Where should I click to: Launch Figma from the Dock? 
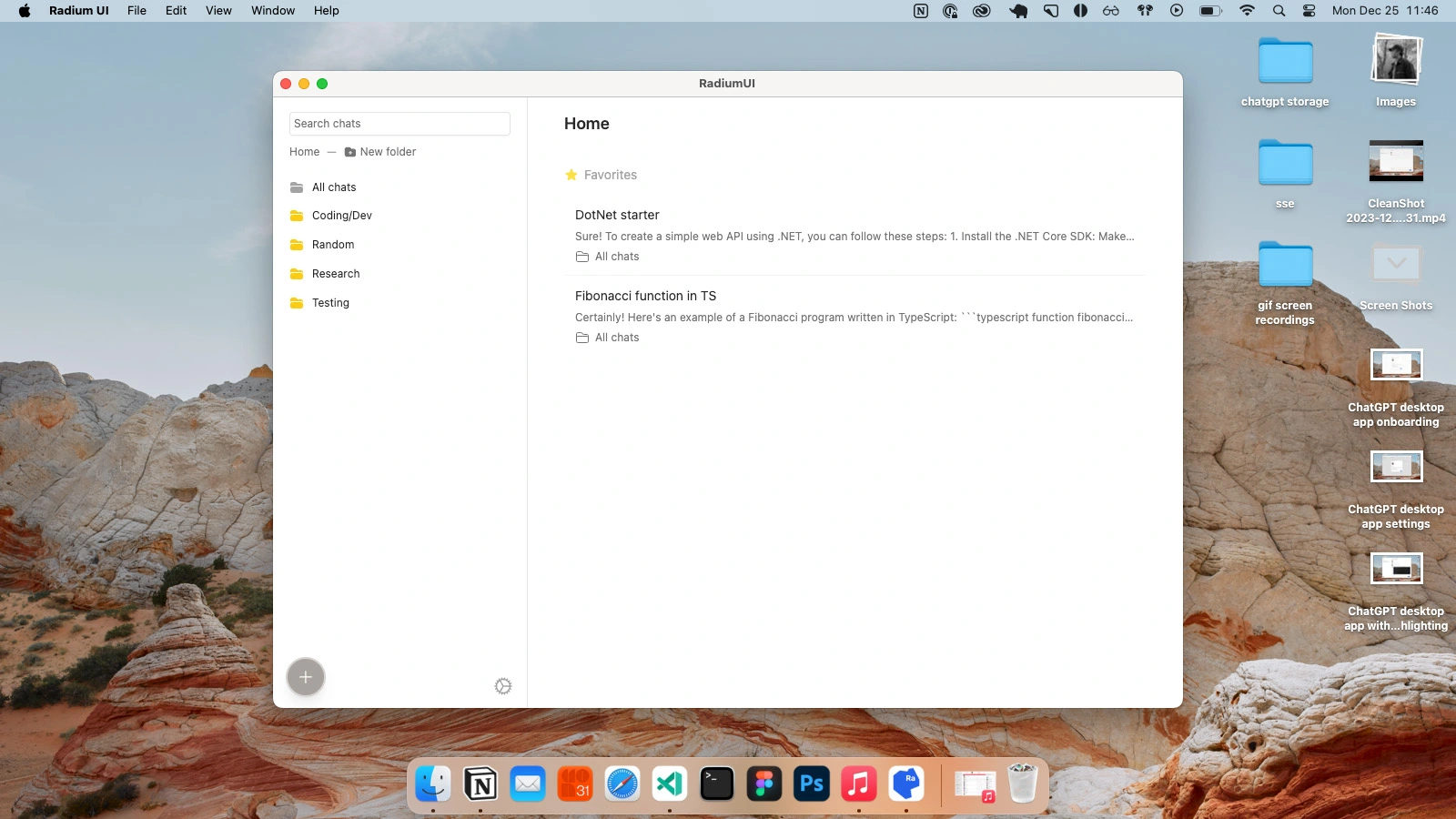(764, 784)
